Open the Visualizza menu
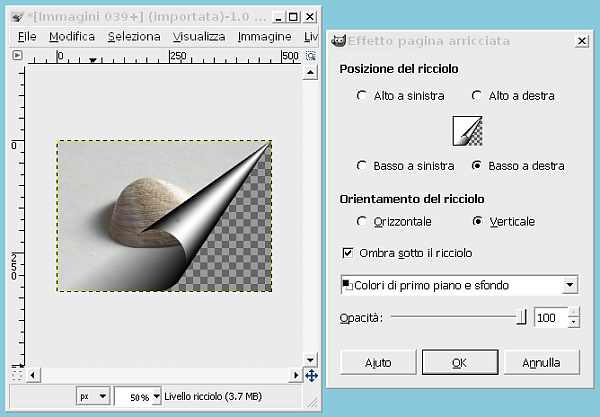This screenshot has height=417, width=600. [199, 36]
